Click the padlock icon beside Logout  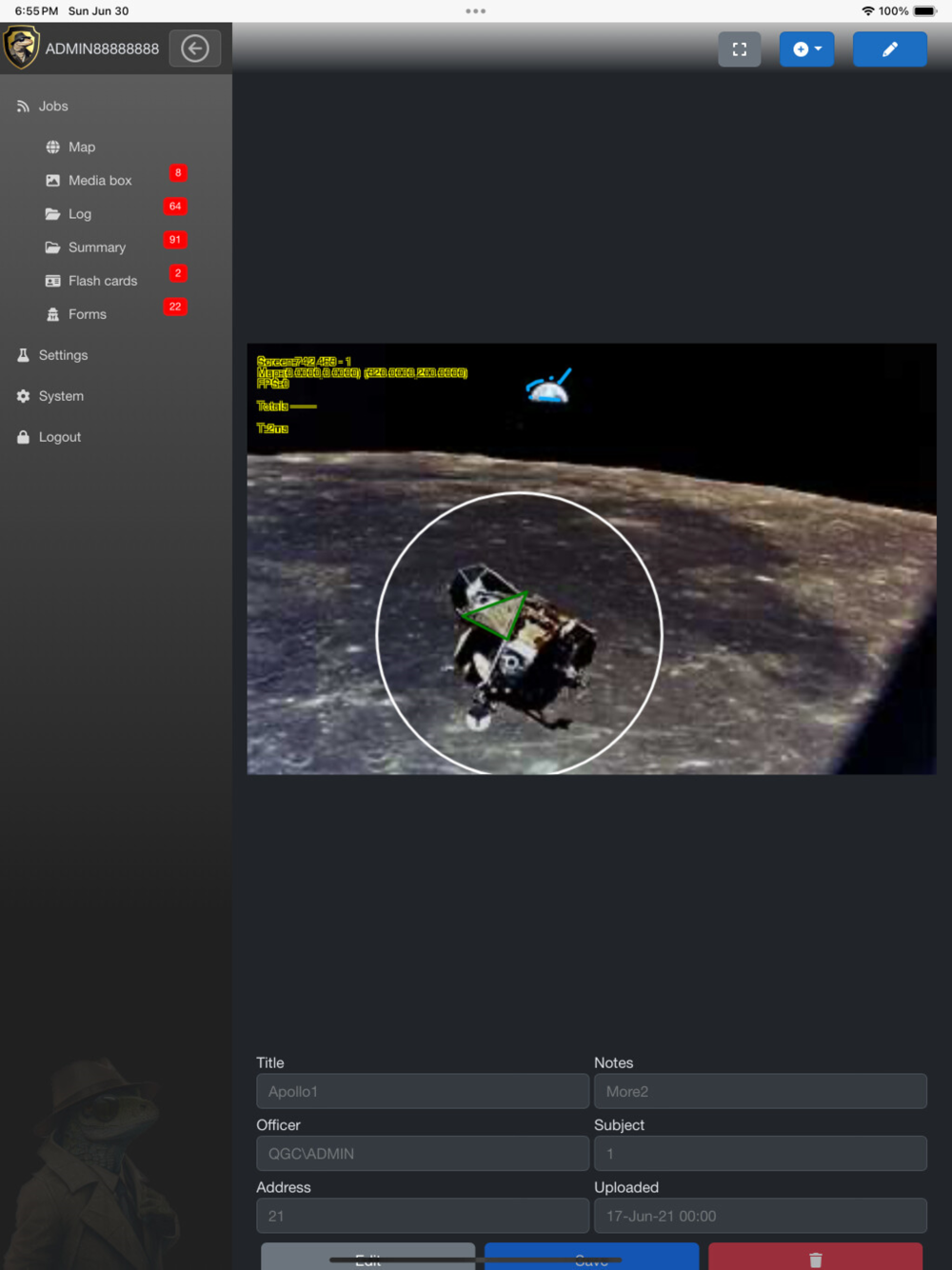click(23, 437)
